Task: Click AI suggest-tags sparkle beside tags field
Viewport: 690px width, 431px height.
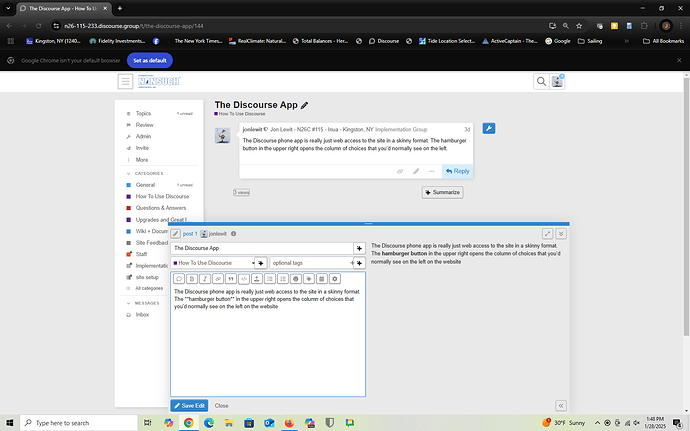Action: (x=360, y=263)
